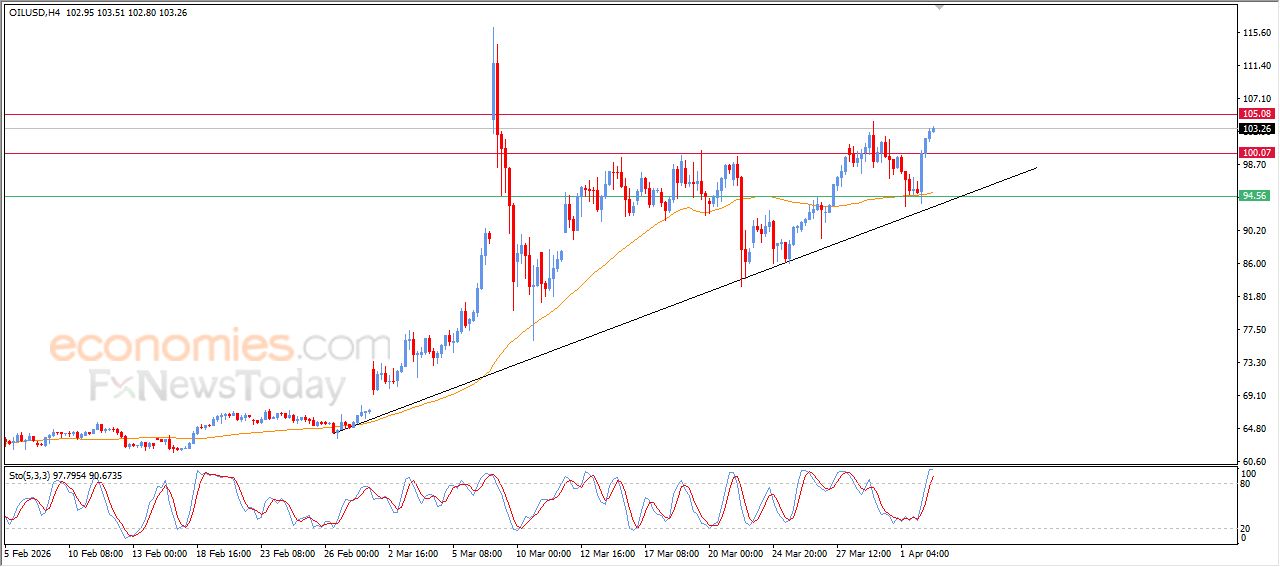The width and height of the screenshot is (1280, 567).
Task: Select the 100.07 red price label
Action: pos(1254,153)
